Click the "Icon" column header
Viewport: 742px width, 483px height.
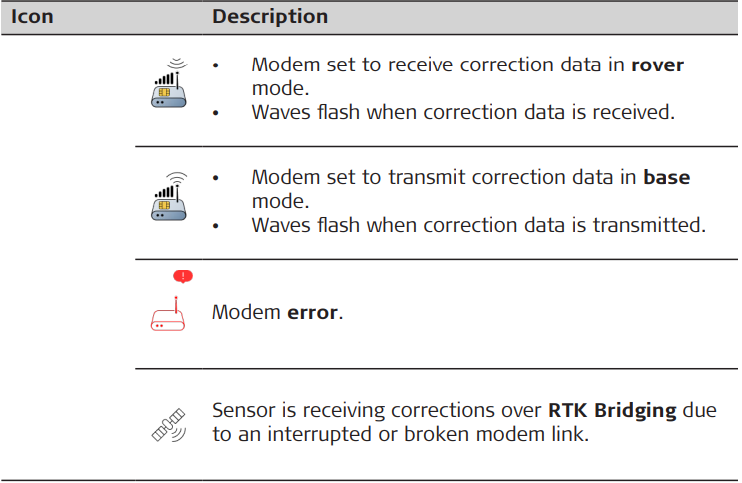32,17
